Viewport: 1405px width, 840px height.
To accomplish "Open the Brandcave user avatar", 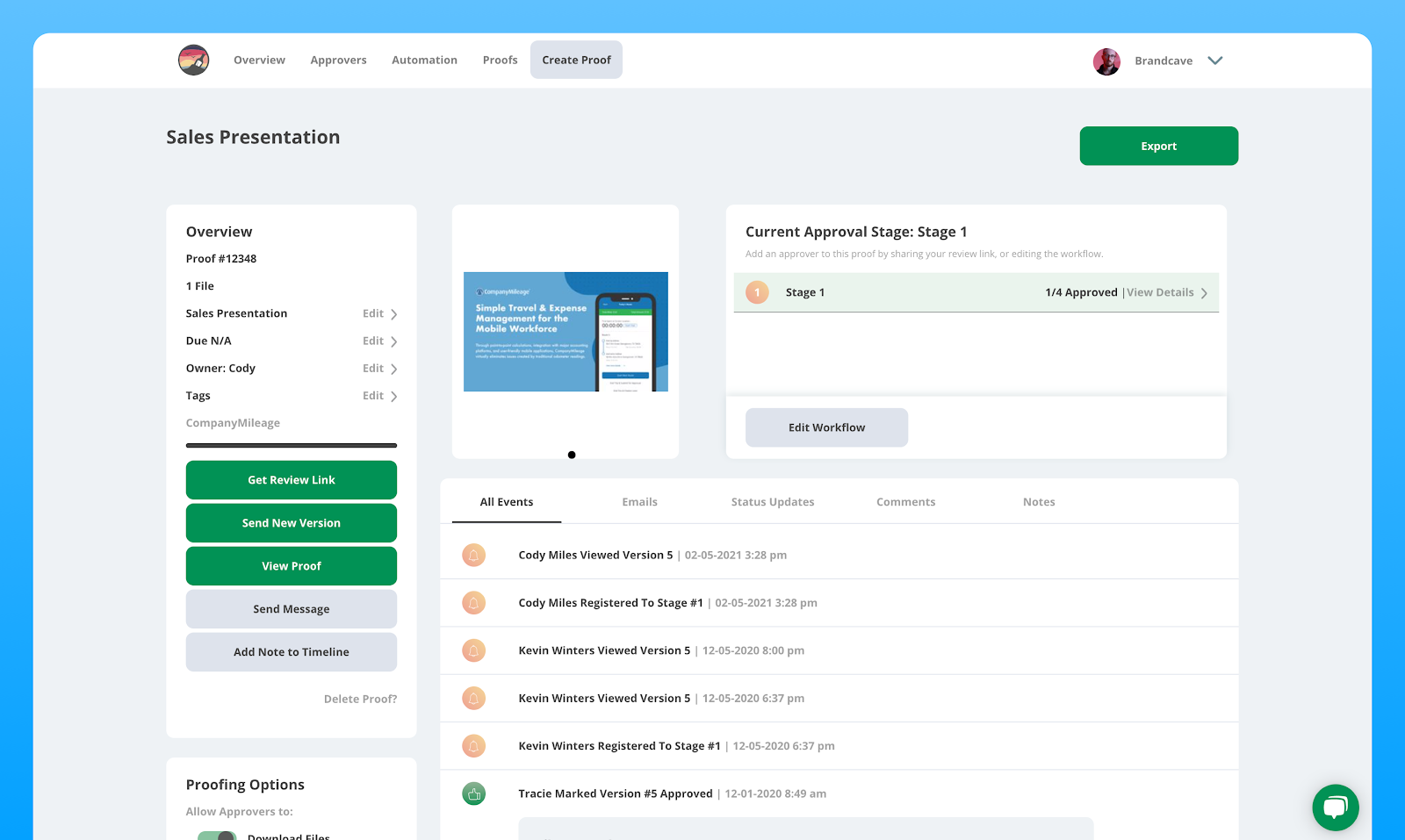I will coord(1106,61).
